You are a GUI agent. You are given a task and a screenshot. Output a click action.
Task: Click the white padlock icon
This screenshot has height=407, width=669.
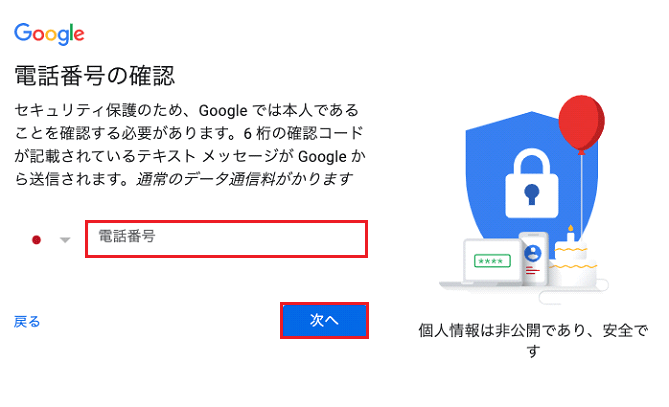(529, 180)
